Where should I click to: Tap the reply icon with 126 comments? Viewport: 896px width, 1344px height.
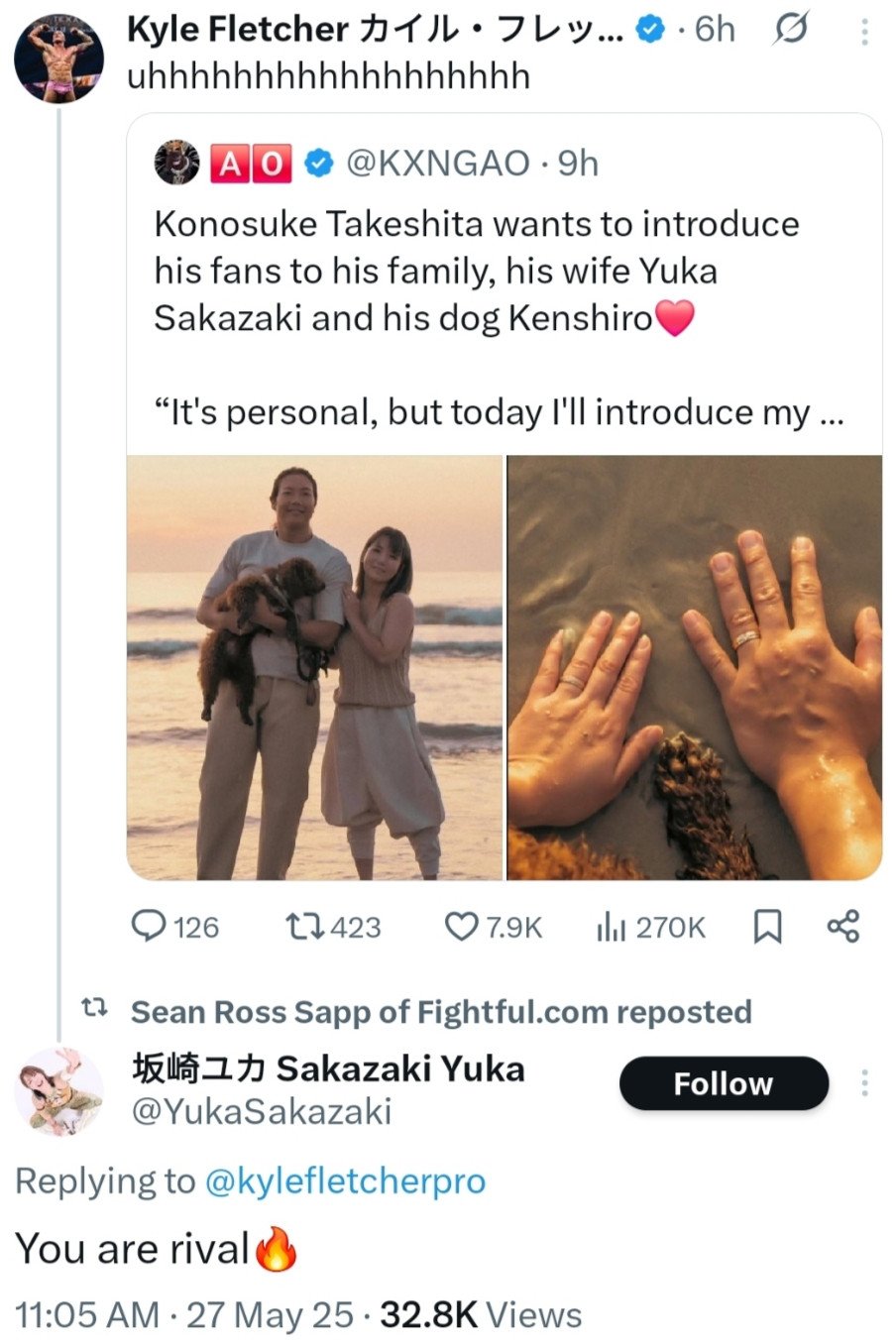coord(175,928)
